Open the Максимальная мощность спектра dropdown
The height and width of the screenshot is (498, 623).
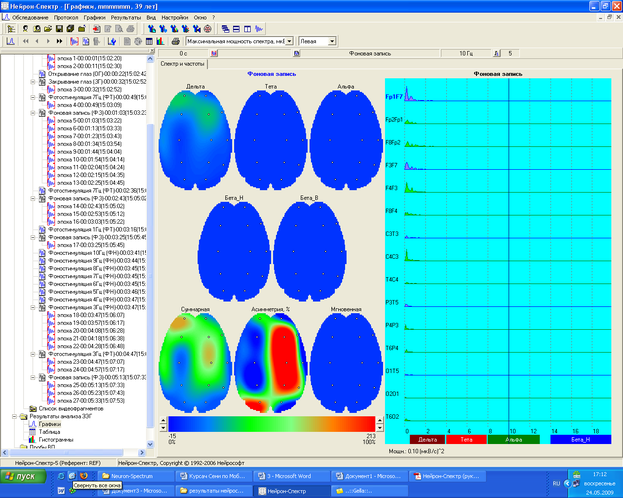point(289,41)
